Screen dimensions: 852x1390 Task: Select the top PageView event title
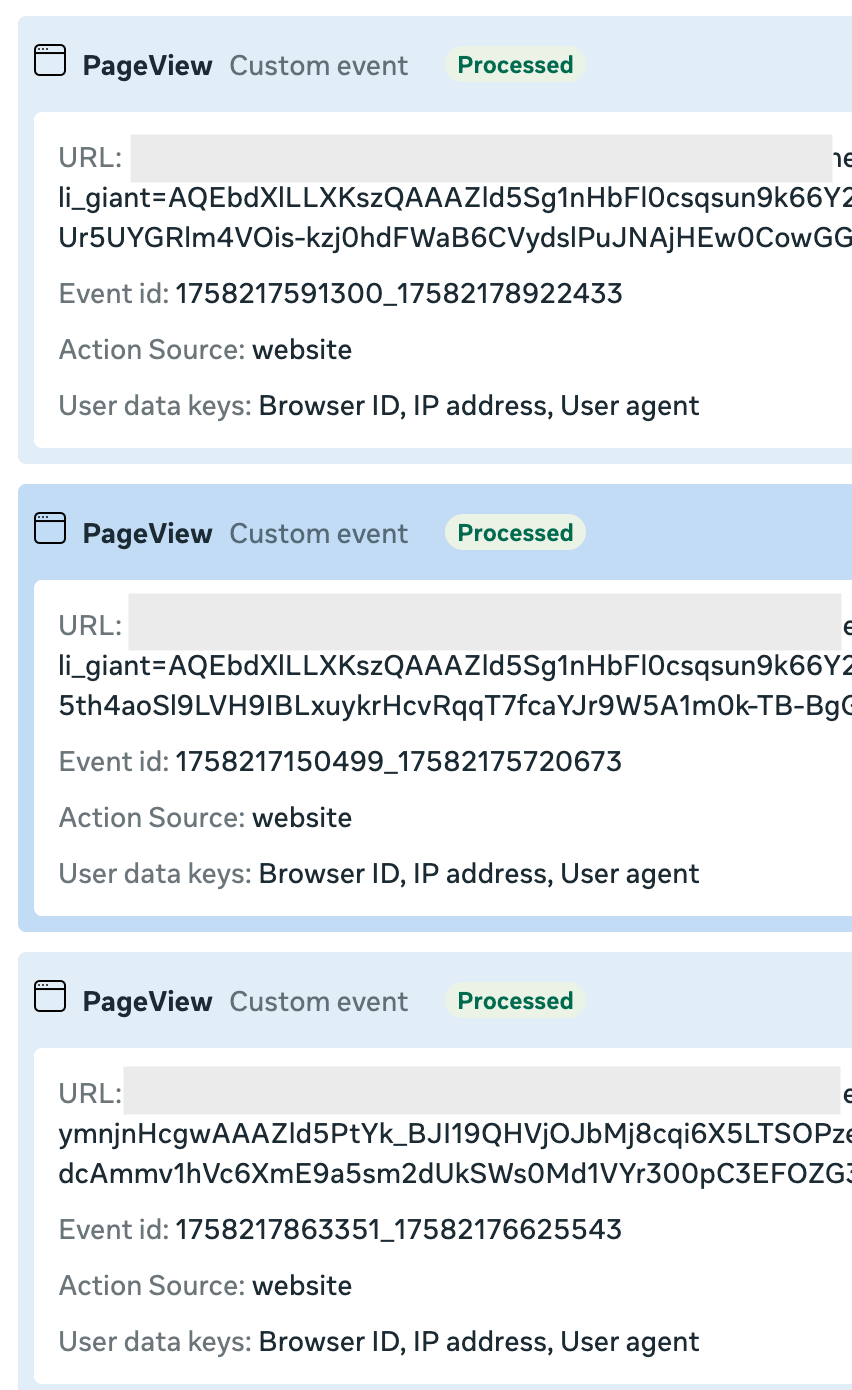pos(147,66)
